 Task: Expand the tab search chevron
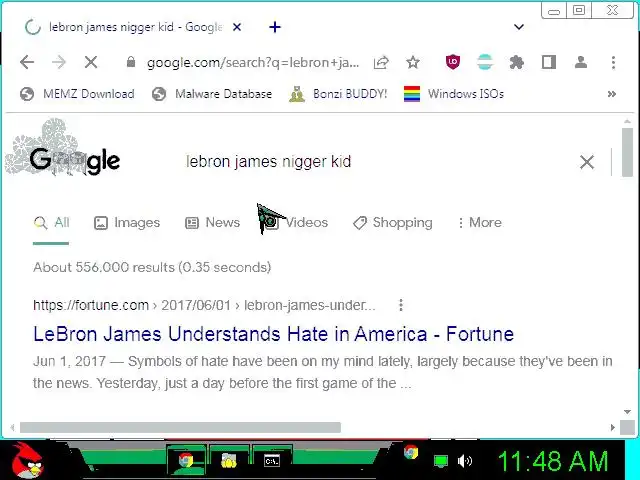point(519,27)
